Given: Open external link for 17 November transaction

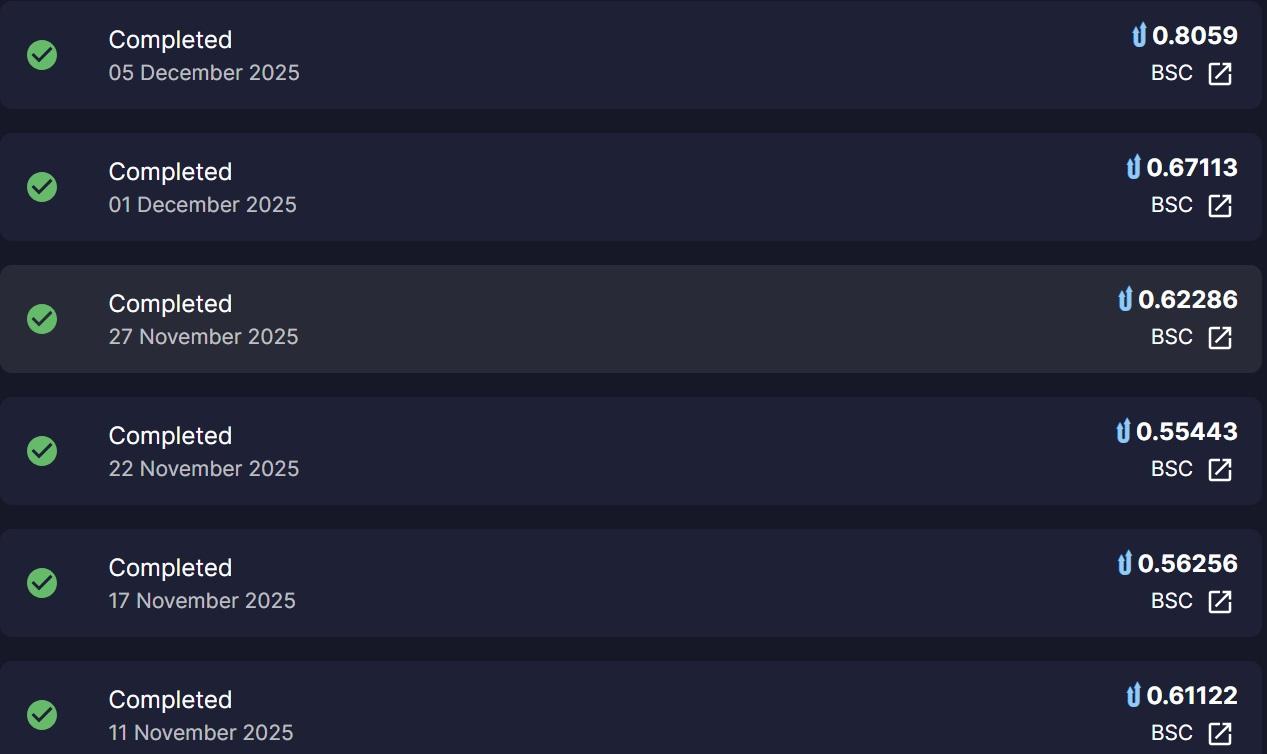Looking at the screenshot, I should coord(1220,602).
